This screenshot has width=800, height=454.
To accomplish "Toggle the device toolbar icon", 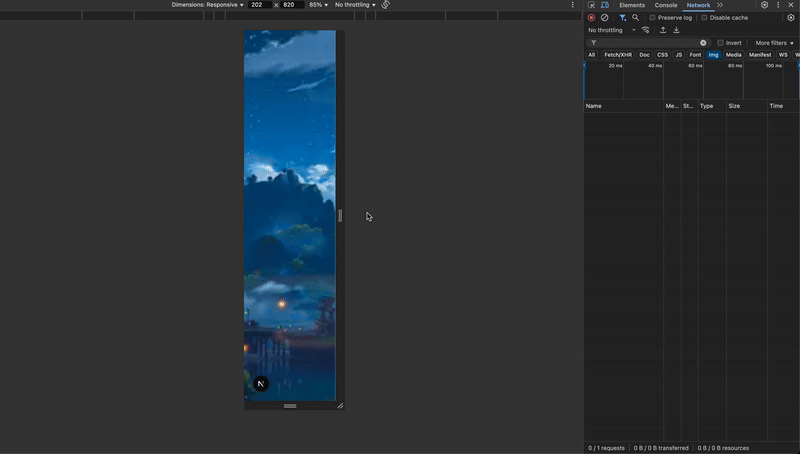I will [x=604, y=5].
